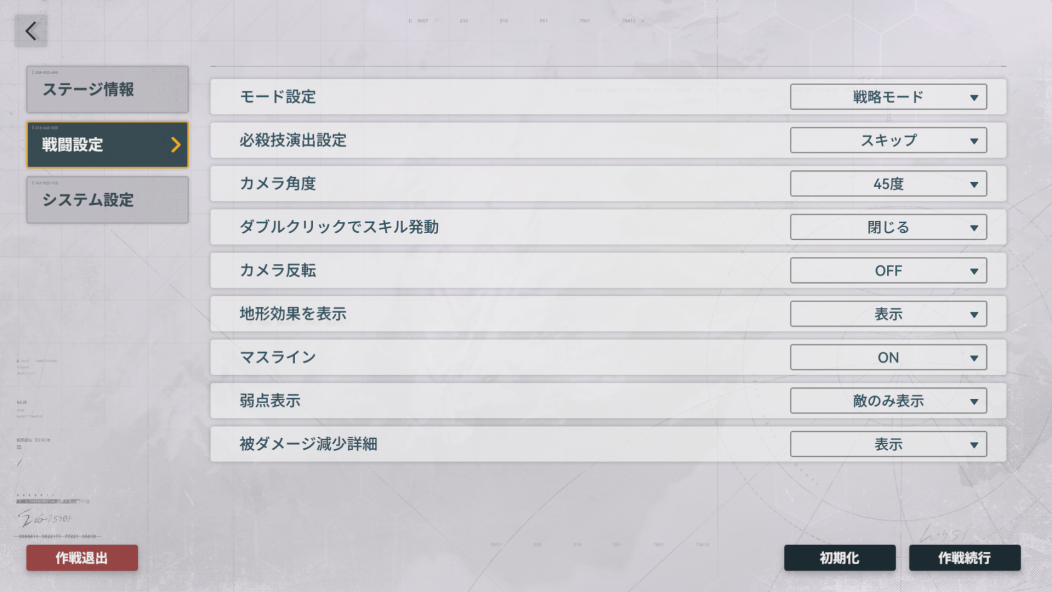The height and width of the screenshot is (592, 1052).
Task: Open the ステージ情報 tab
Action: coord(107,89)
